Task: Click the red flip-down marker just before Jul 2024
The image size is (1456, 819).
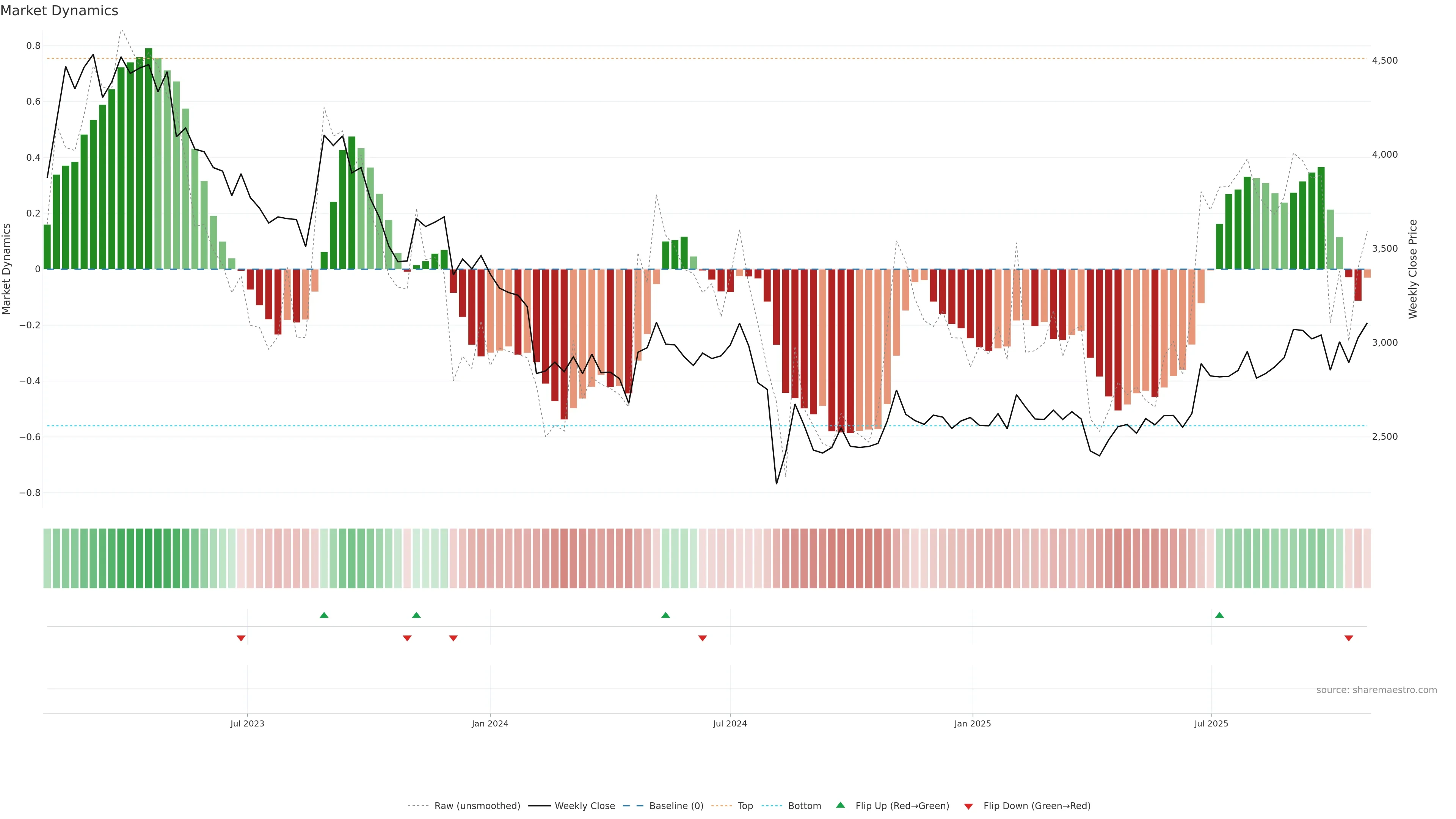Action: pyautogui.click(x=703, y=638)
